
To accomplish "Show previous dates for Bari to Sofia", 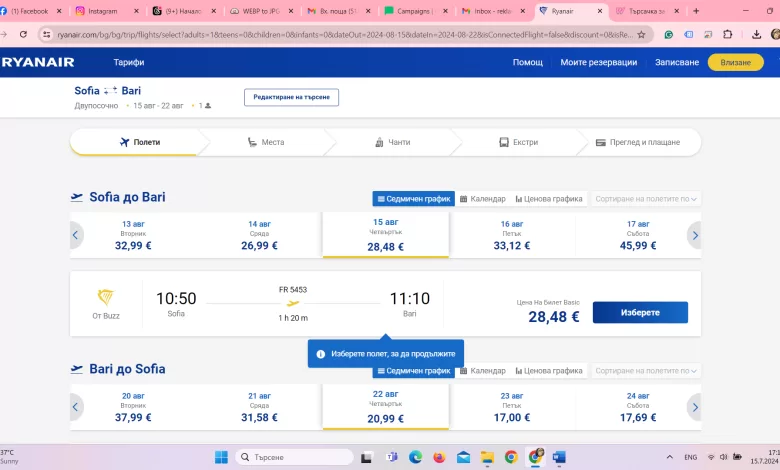I will 76,407.
